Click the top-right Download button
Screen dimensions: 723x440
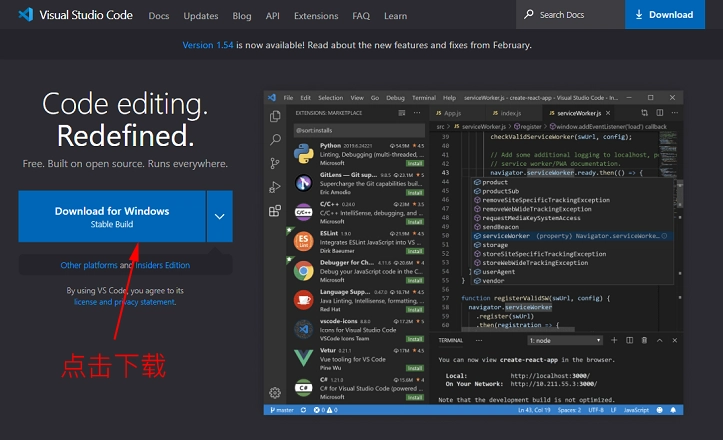coord(664,14)
